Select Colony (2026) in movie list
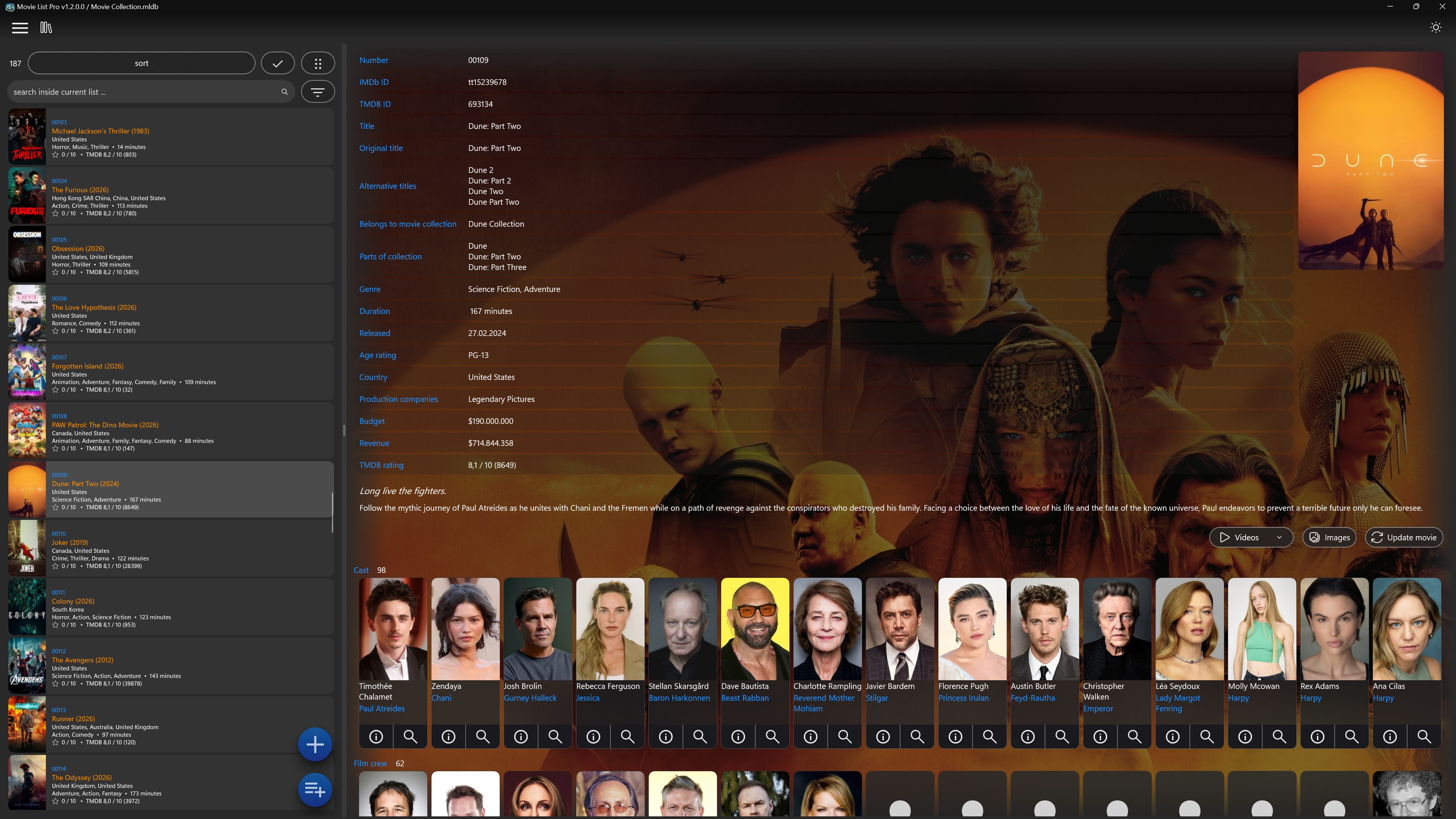 tap(171, 607)
